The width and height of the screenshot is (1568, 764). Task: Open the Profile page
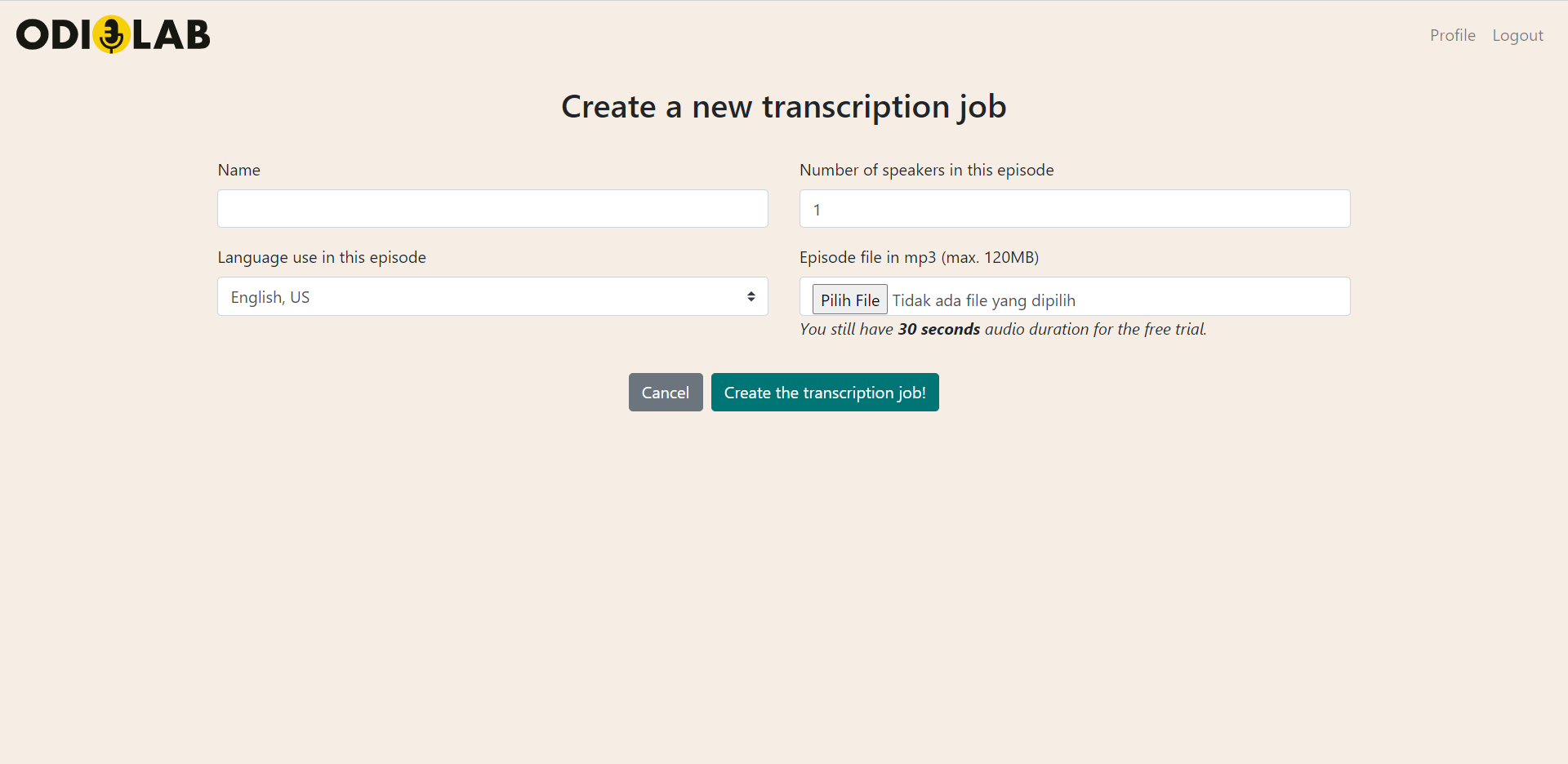click(x=1452, y=35)
